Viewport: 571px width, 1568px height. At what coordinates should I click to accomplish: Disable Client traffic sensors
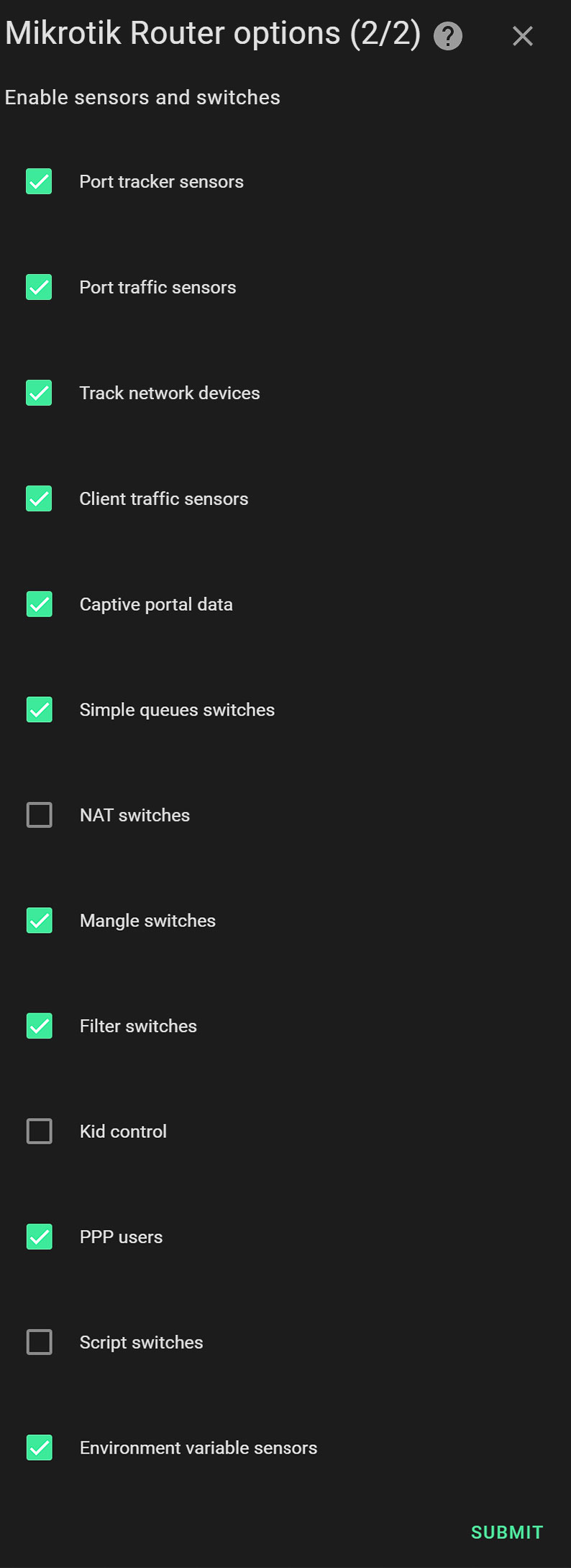coord(38,498)
